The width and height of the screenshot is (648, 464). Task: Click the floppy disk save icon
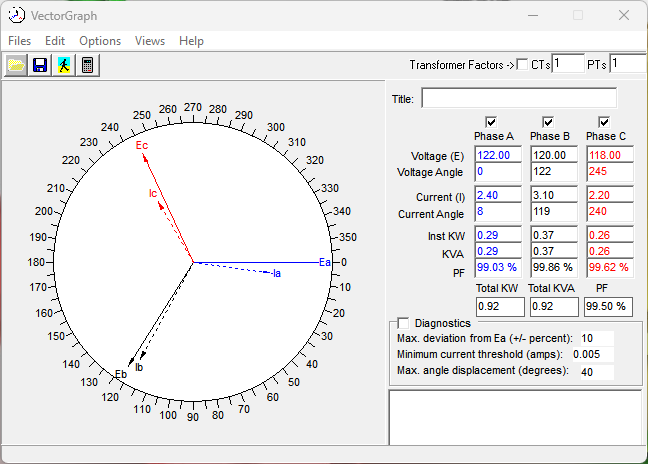(40, 65)
